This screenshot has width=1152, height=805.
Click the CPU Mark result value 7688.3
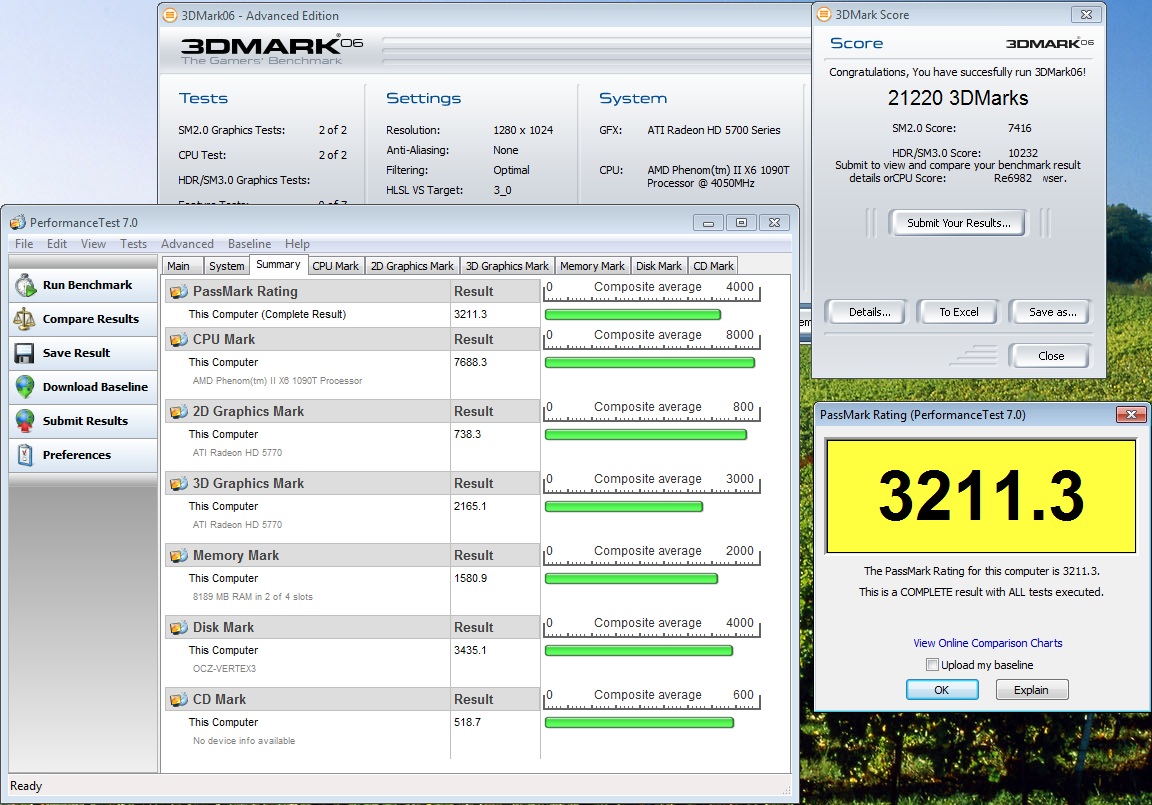(x=470, y=362)
